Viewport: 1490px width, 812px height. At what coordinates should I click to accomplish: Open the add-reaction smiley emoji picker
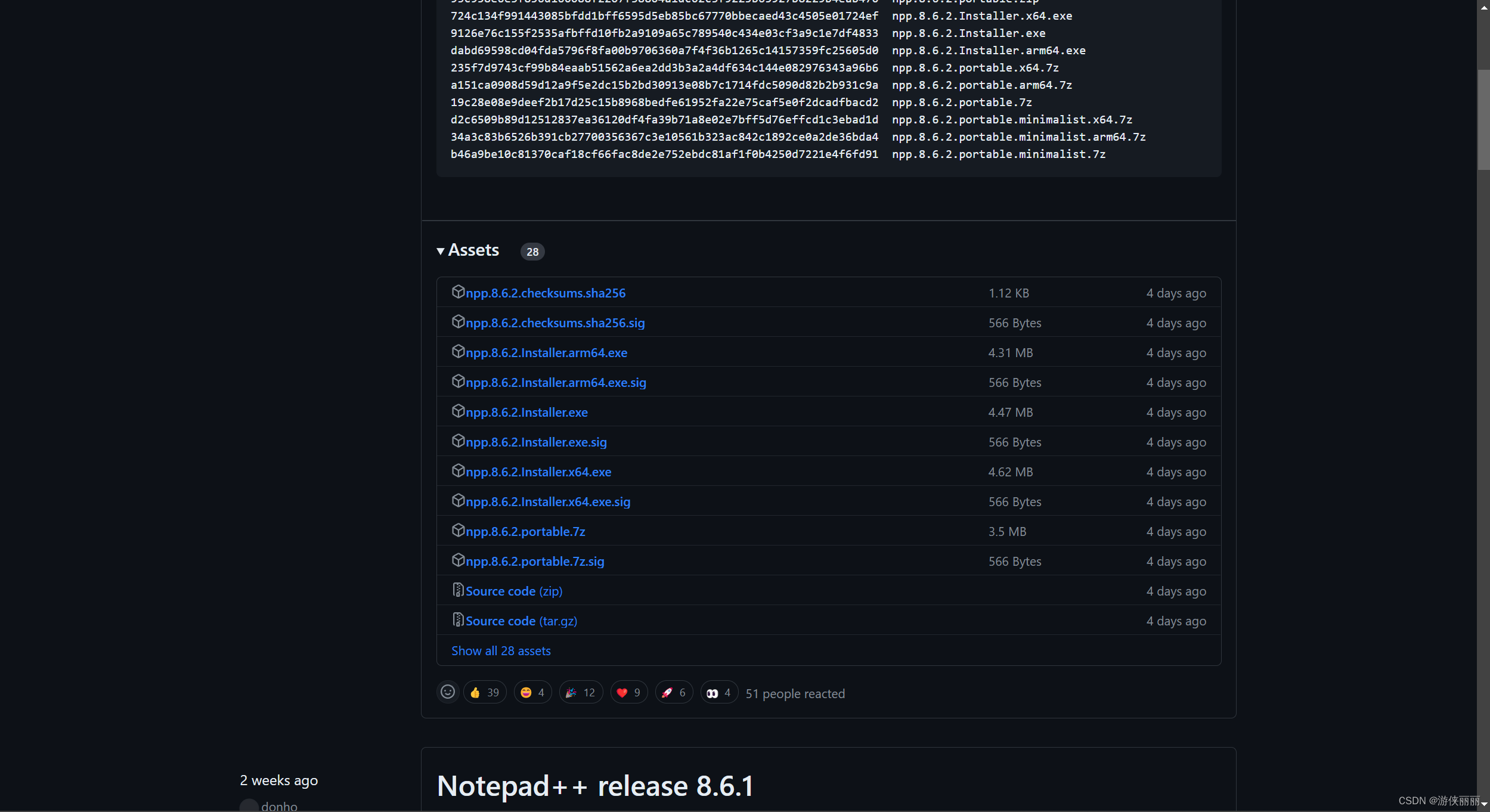[447, 692]
